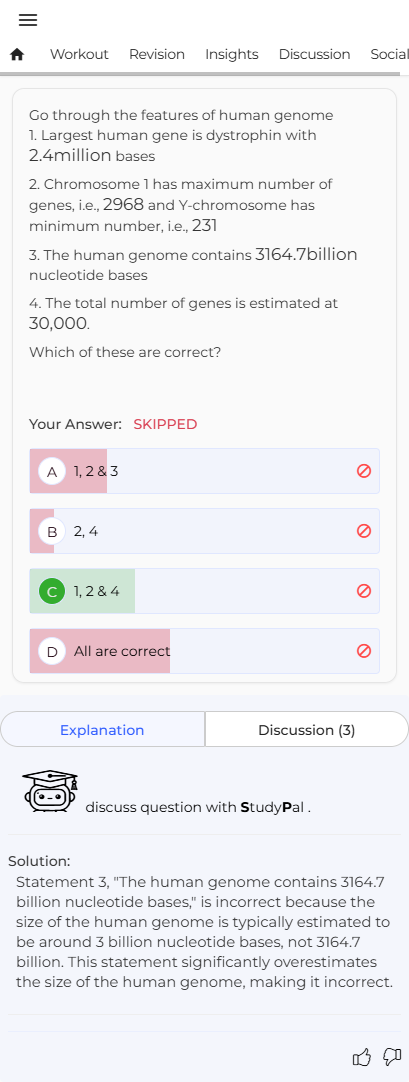
Task: Click the block icon on option D
Action: 363,651
